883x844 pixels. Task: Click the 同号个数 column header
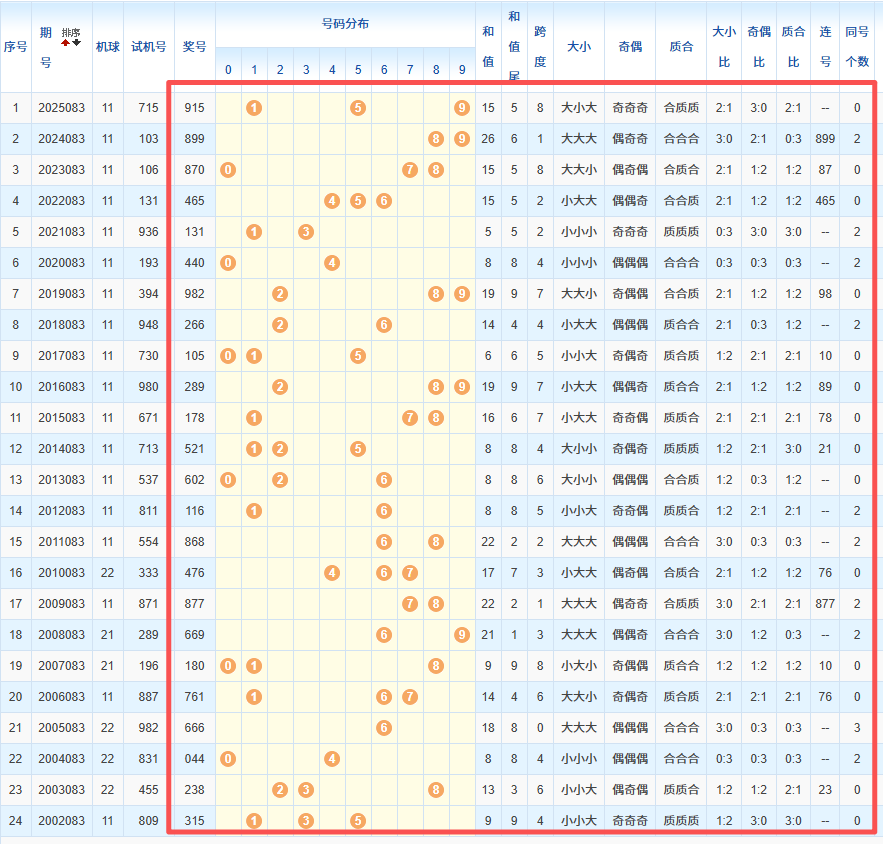pos(857,46)
